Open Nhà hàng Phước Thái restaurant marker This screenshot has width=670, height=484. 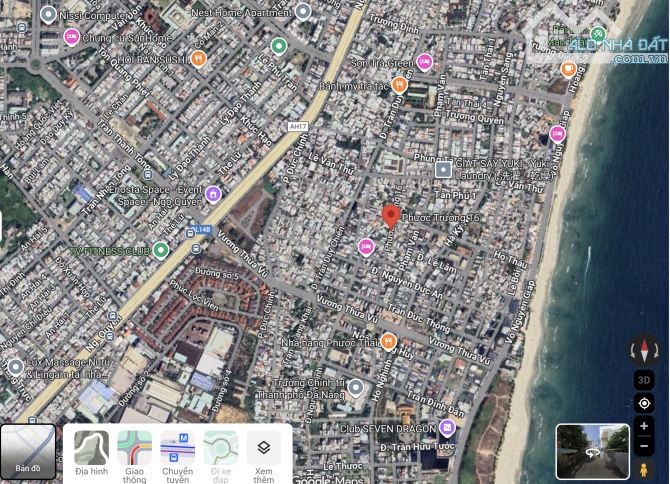coord(361,341)
